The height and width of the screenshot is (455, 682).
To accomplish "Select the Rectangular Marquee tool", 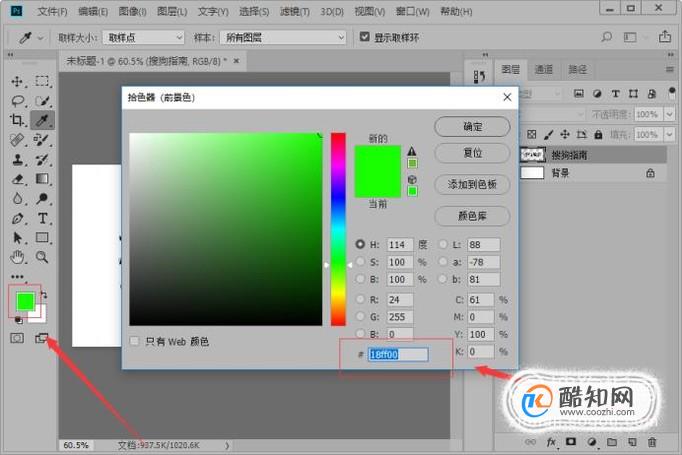I will click(x=42, y=81).
